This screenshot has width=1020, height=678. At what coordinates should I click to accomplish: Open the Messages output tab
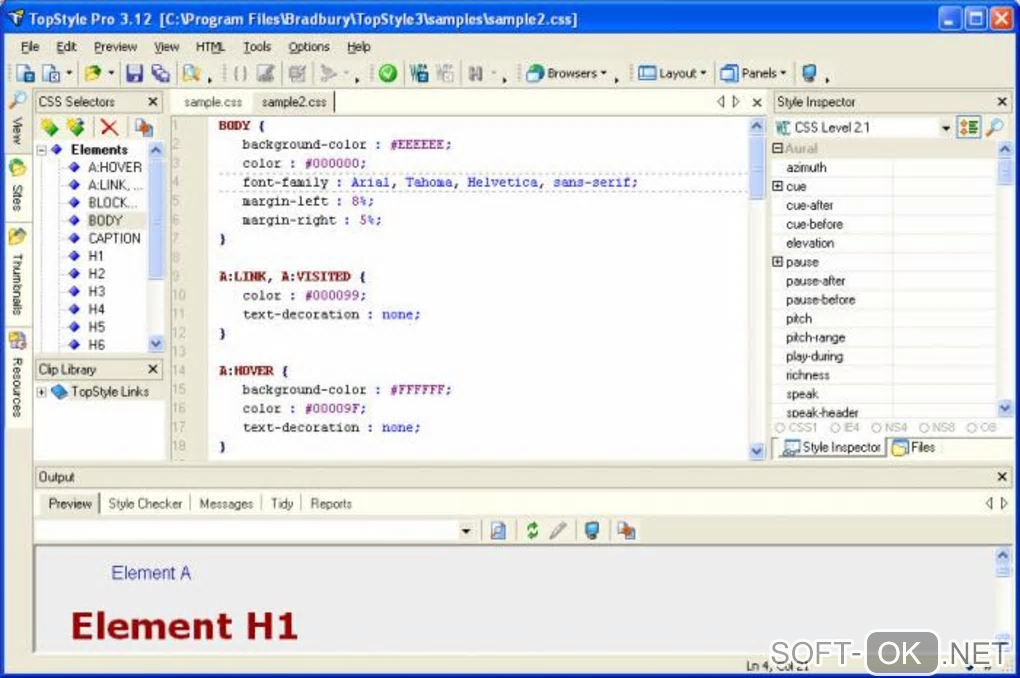[226, 504]
